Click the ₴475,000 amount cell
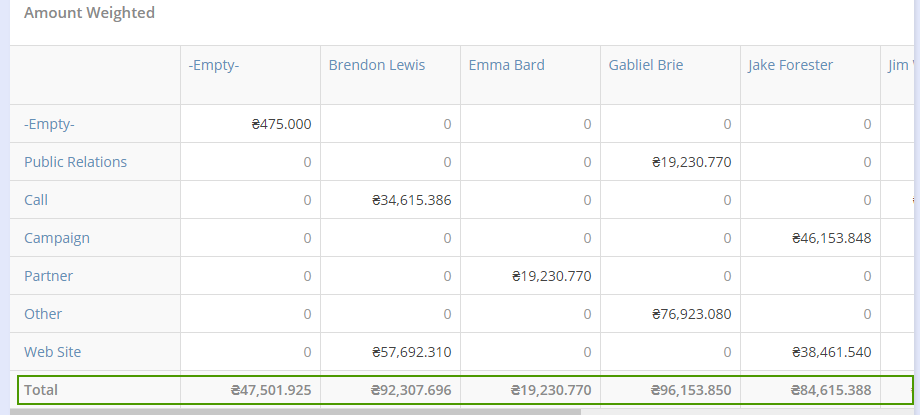920x415 pixels. coord(281,124)
